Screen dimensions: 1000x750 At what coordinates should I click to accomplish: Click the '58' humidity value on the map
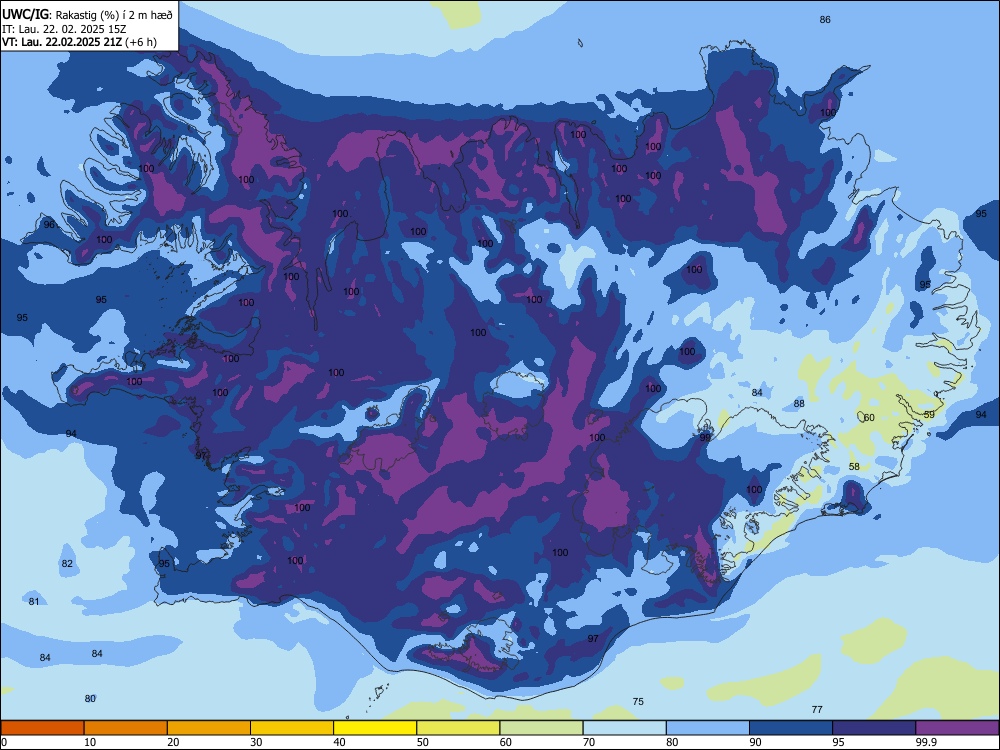tap(854, 467)
